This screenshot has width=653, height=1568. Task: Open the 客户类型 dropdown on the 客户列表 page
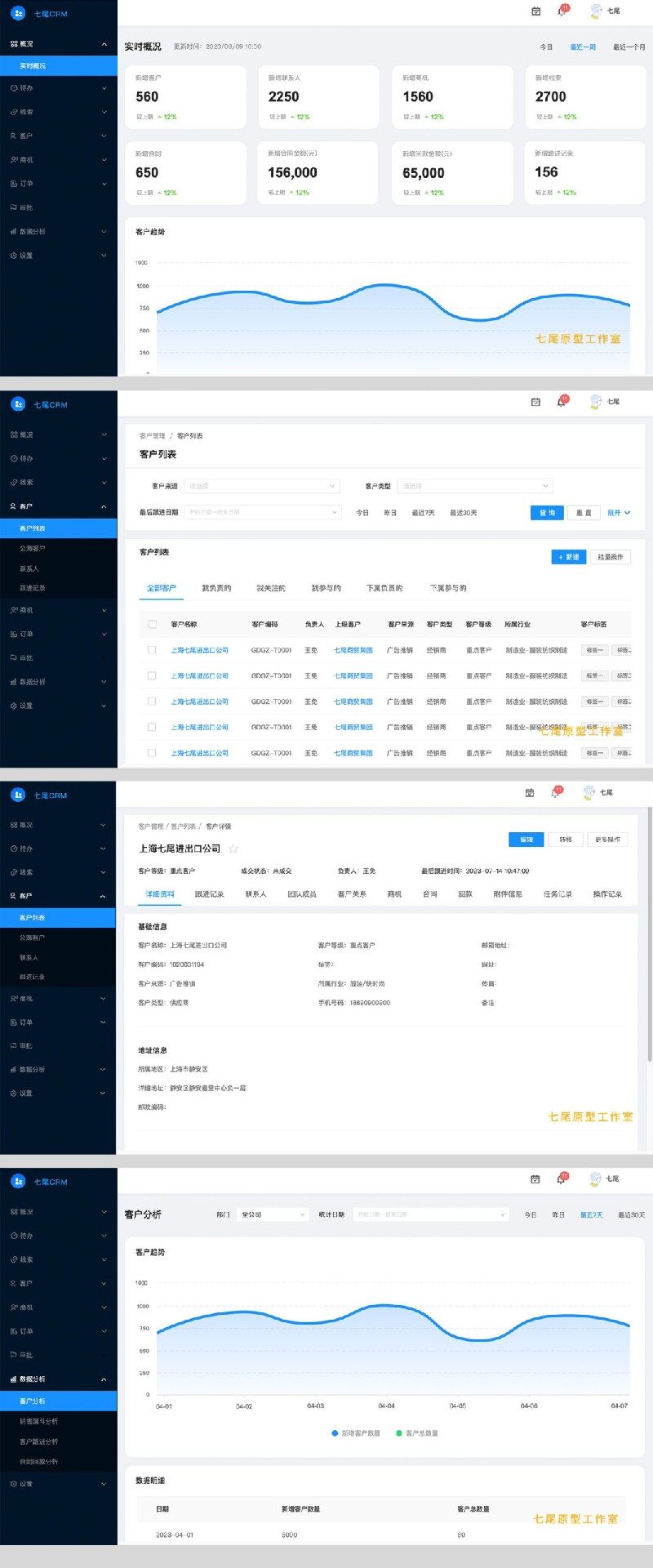tap(477, 486)
